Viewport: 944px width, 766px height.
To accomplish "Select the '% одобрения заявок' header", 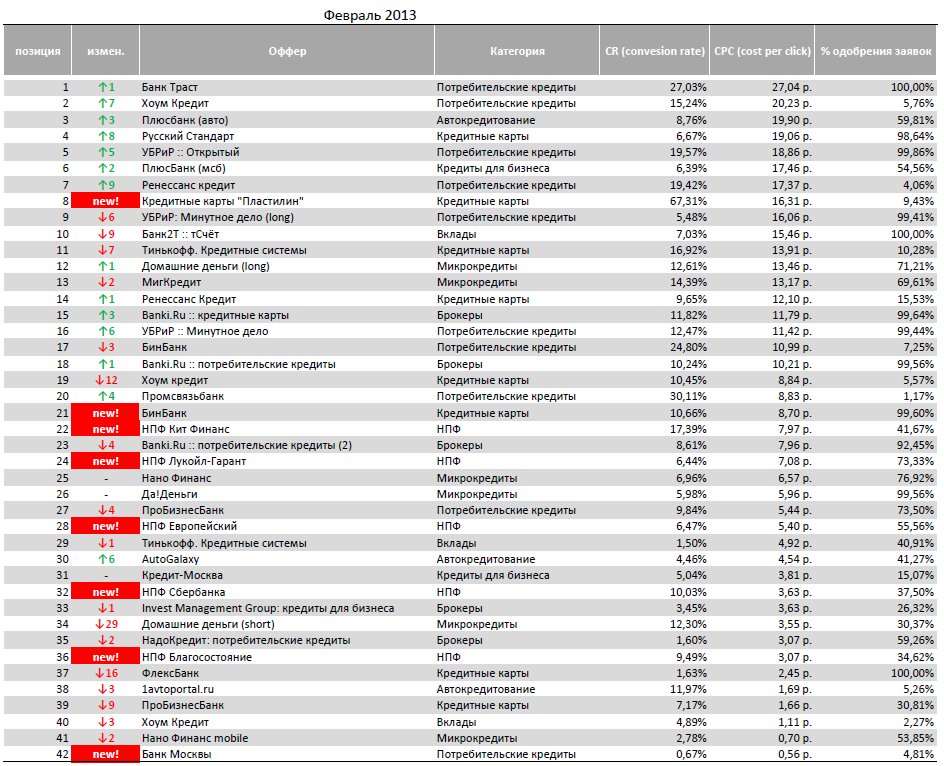I will [x=876, y=51].
